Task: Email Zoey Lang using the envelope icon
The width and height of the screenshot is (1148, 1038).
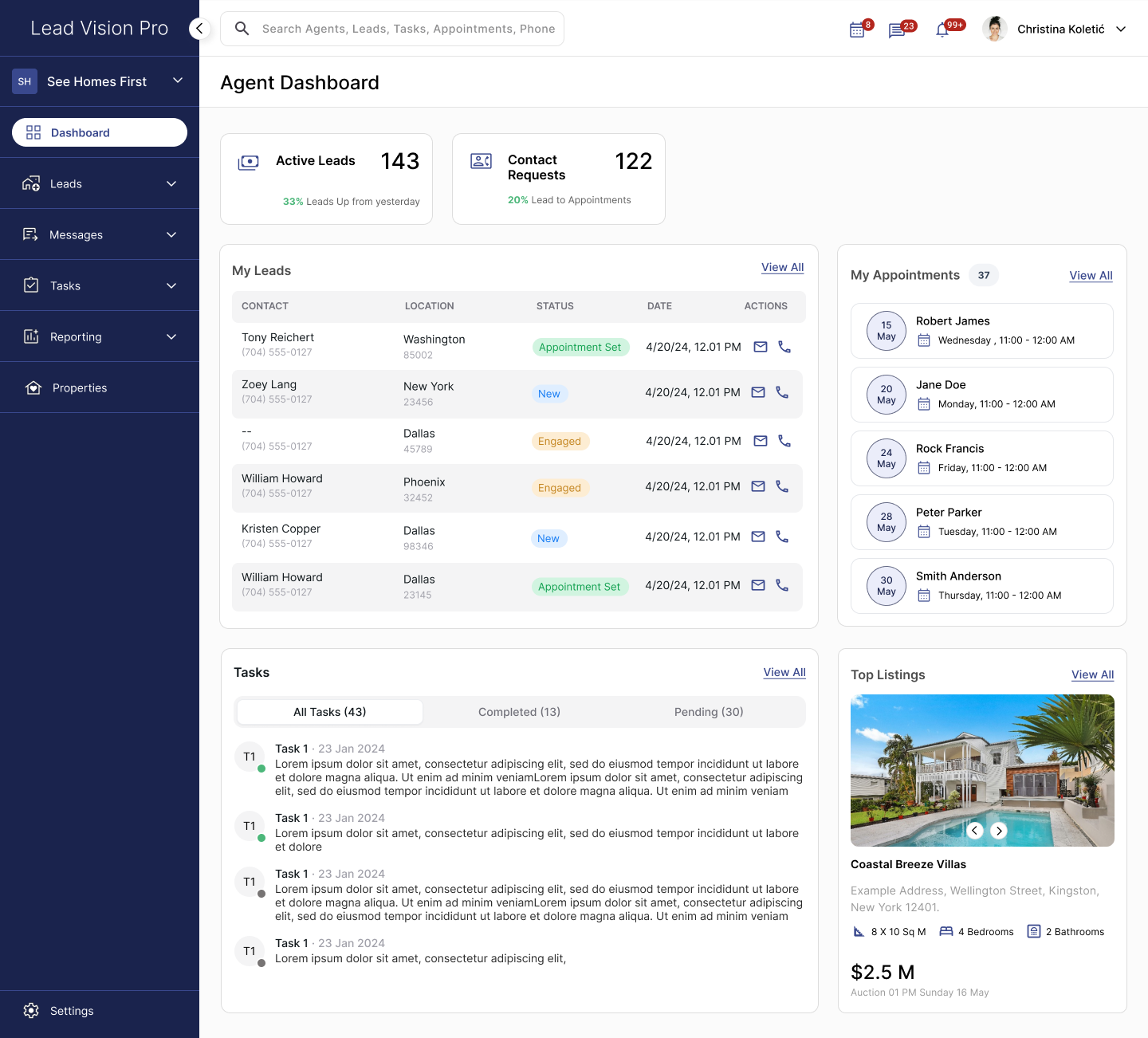Action: point(758,392)
